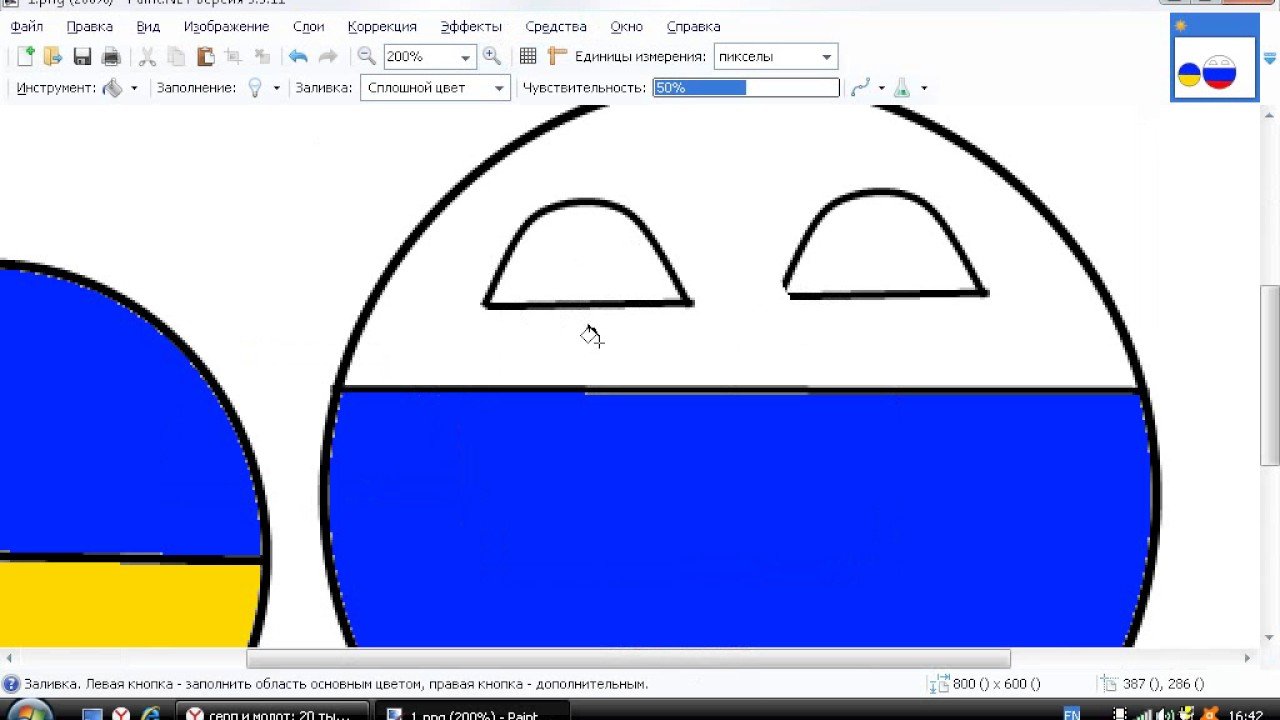Open the 200% zoom level dropdown

[x=465, y=58]
